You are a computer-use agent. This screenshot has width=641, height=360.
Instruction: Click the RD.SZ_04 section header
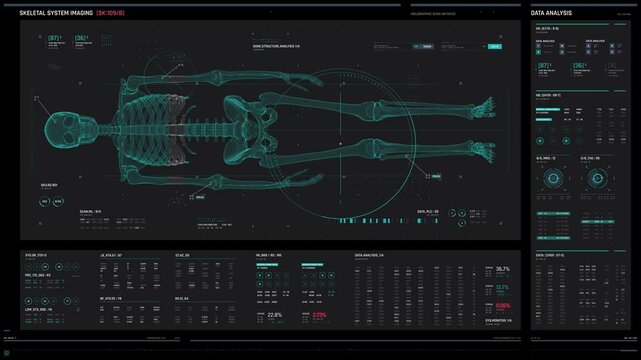coord(182,299)
